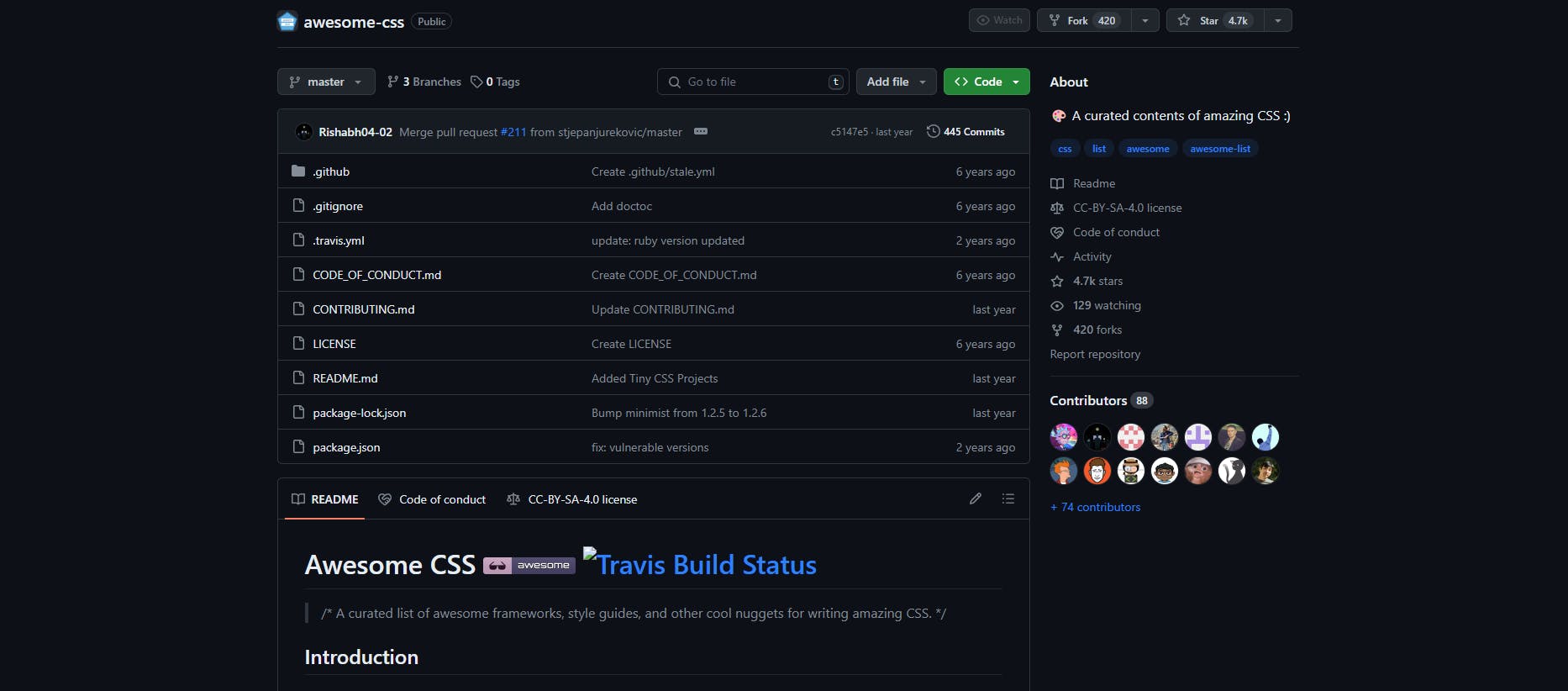Open commit 'Added Tiny CSS Projects'
This screenshot has width=1568, height=691.
655,378
